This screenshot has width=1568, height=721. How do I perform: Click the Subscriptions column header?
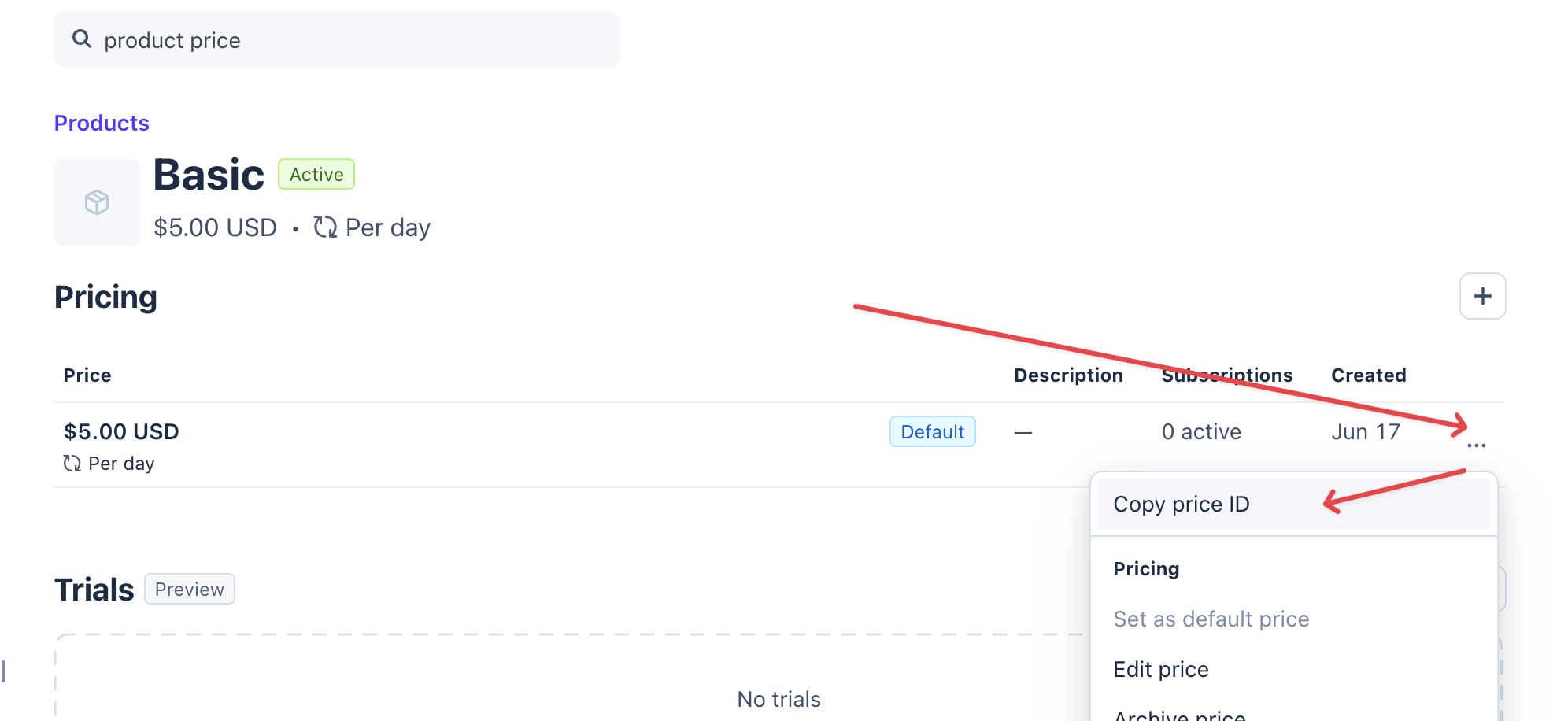point(1227,375)
